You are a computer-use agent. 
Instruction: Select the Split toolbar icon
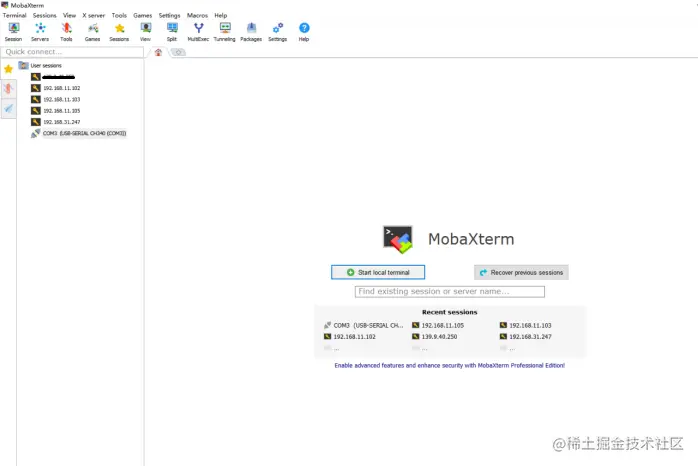(x=172, y=32)
